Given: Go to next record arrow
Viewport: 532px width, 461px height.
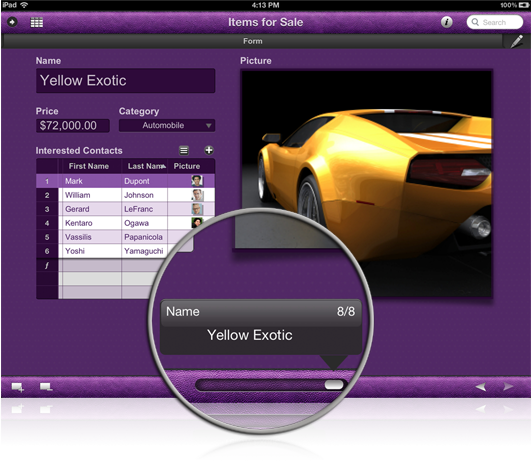Looking at the screenshot, I should pos(508,386).
